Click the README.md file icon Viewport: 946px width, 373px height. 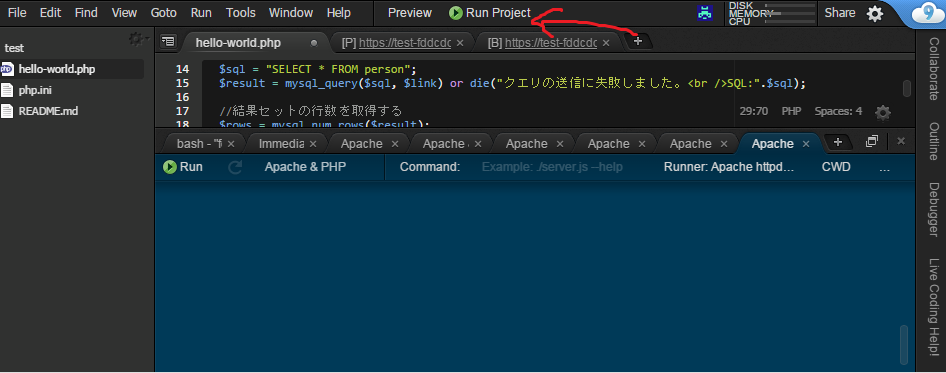tap(7, 111)
